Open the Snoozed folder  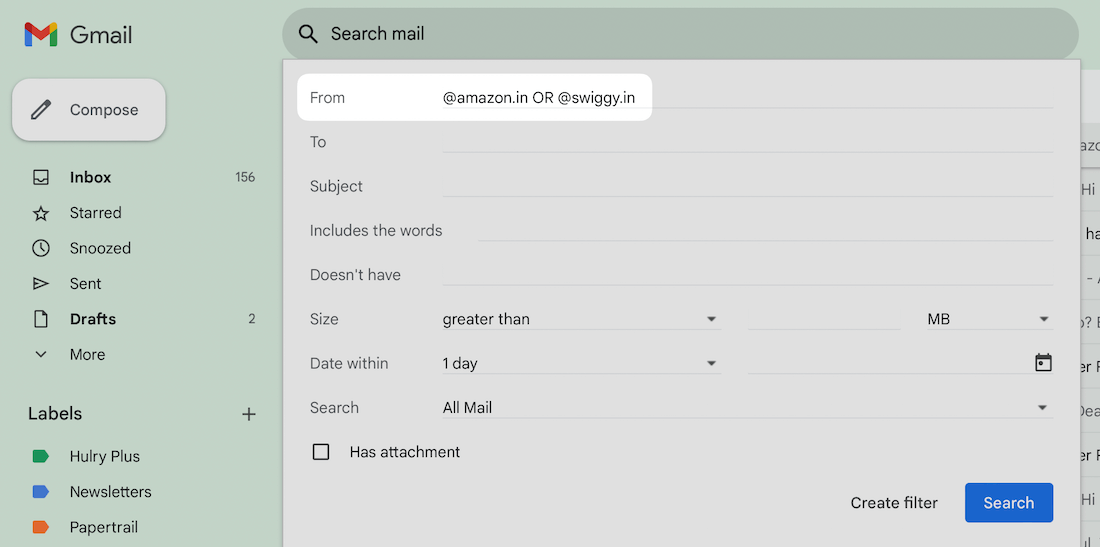tap(100, 248)
